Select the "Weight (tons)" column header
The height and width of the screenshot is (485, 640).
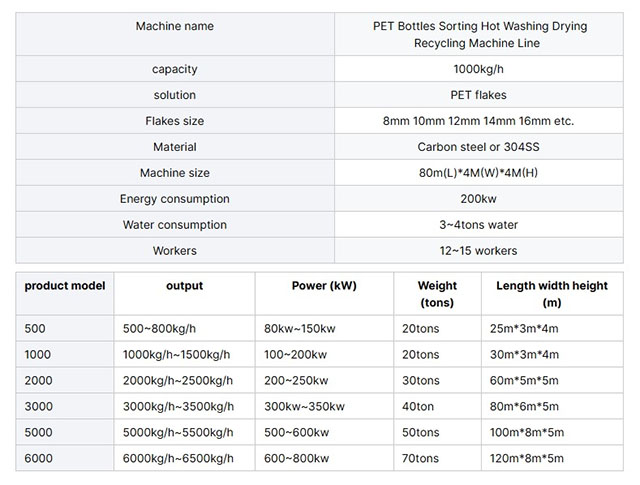pyautogui.click(x=437, y=294)
